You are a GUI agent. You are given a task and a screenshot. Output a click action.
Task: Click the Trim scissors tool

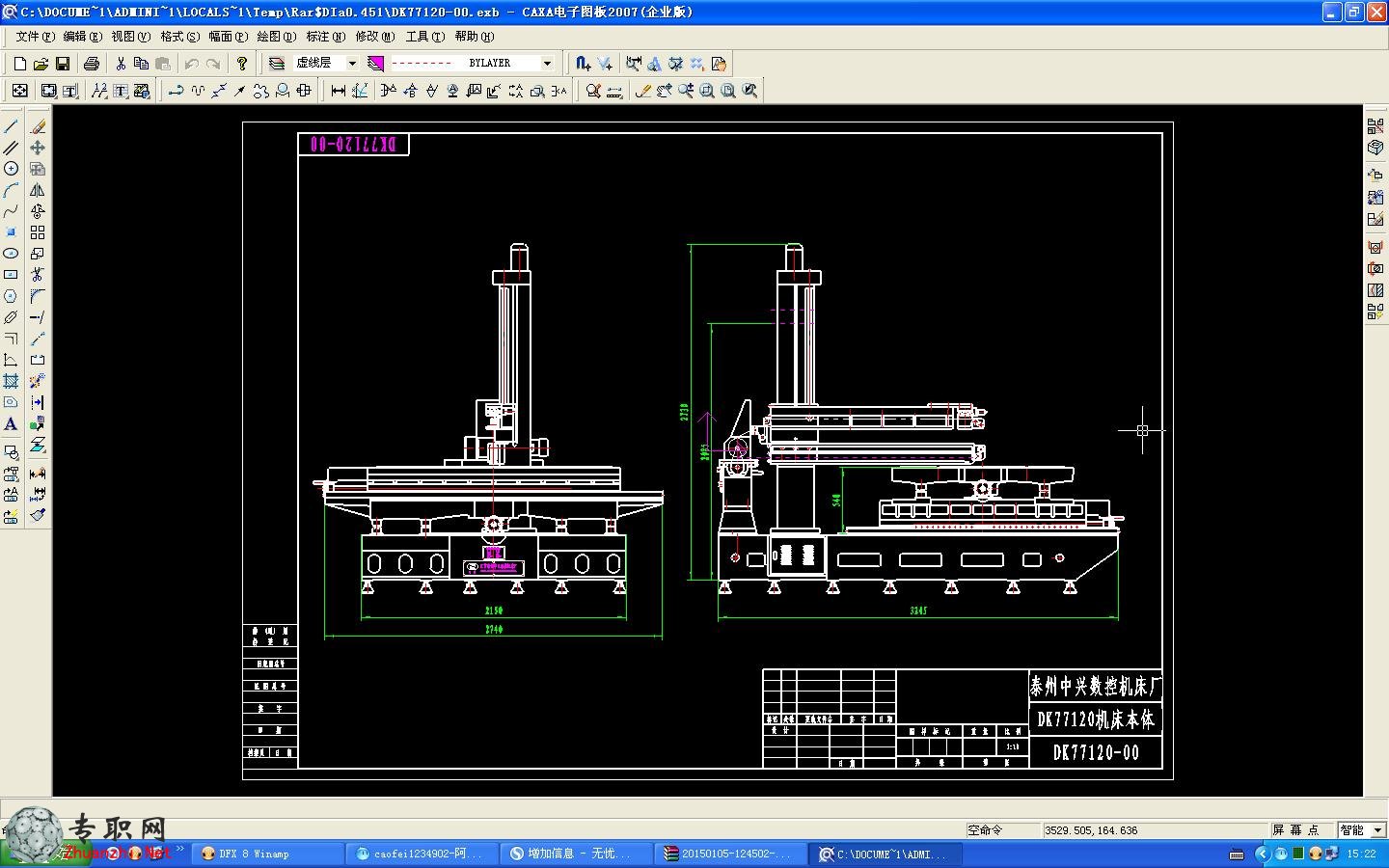[37, 275]
